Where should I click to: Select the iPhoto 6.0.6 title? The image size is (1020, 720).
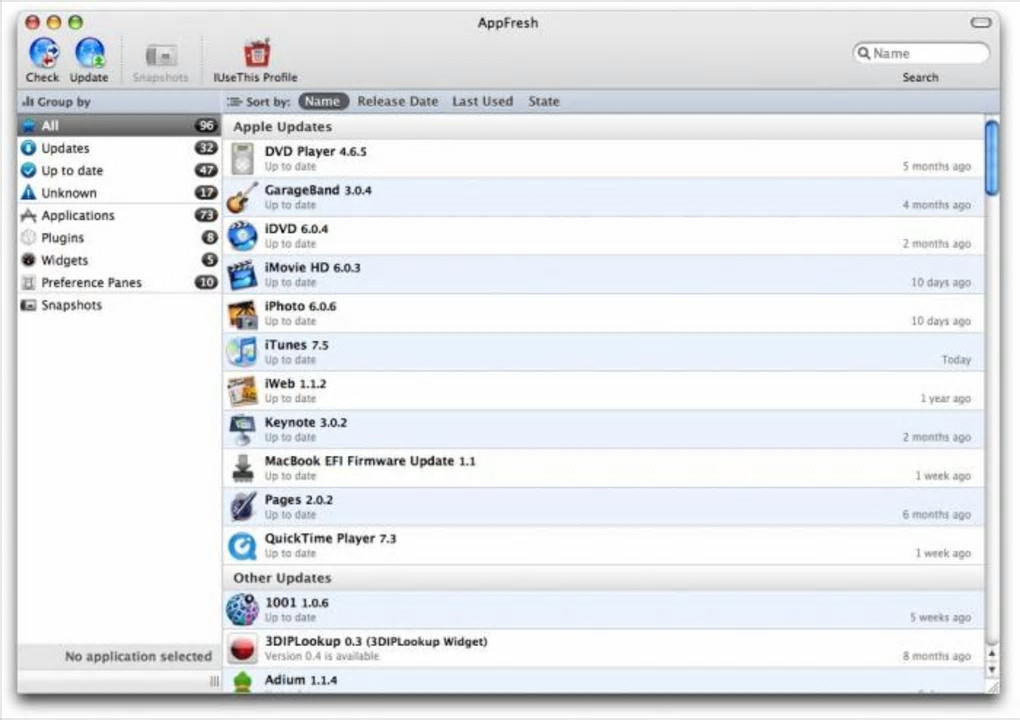pyautogui.click(x=301, y=306)
